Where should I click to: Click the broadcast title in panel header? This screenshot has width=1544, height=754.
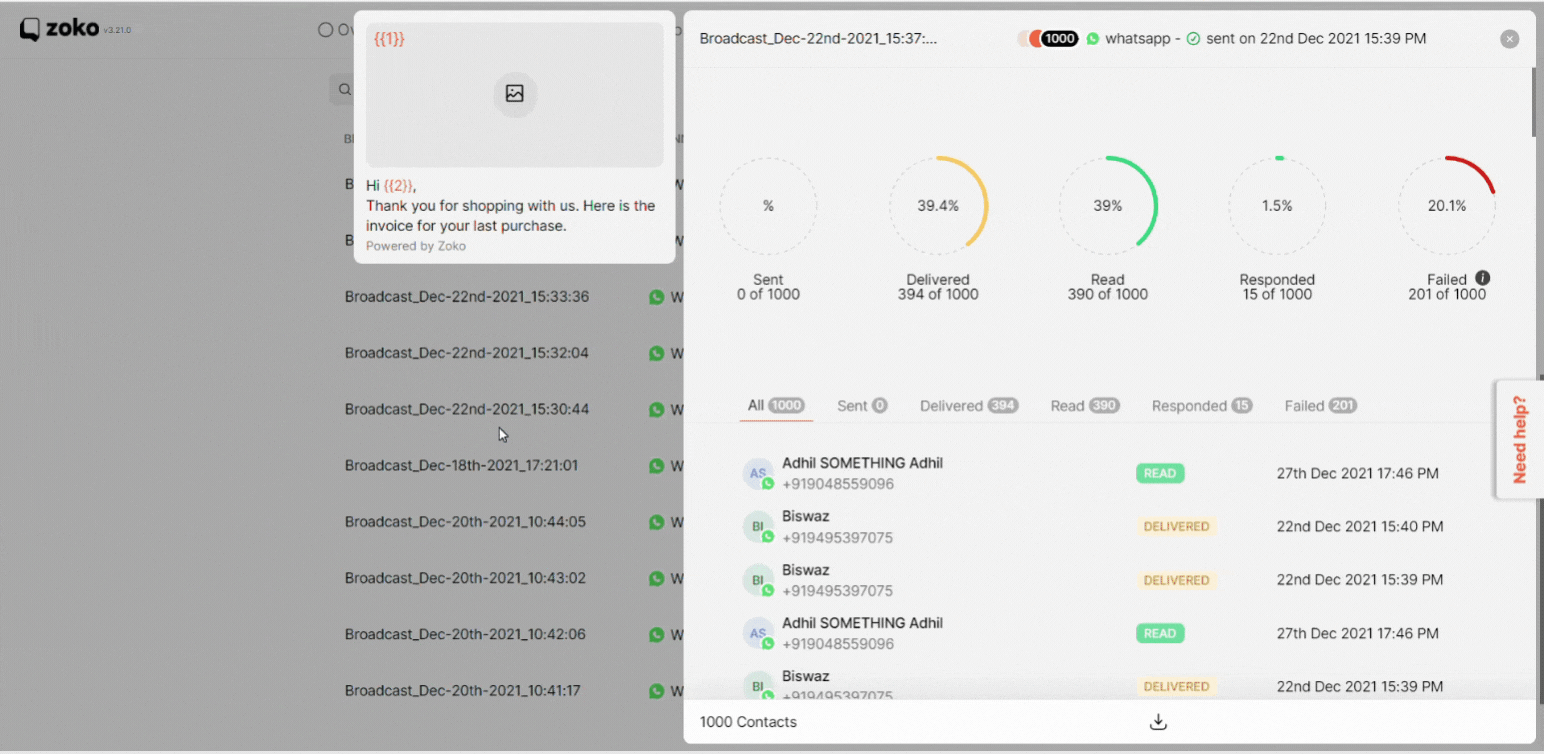(818, 39)
